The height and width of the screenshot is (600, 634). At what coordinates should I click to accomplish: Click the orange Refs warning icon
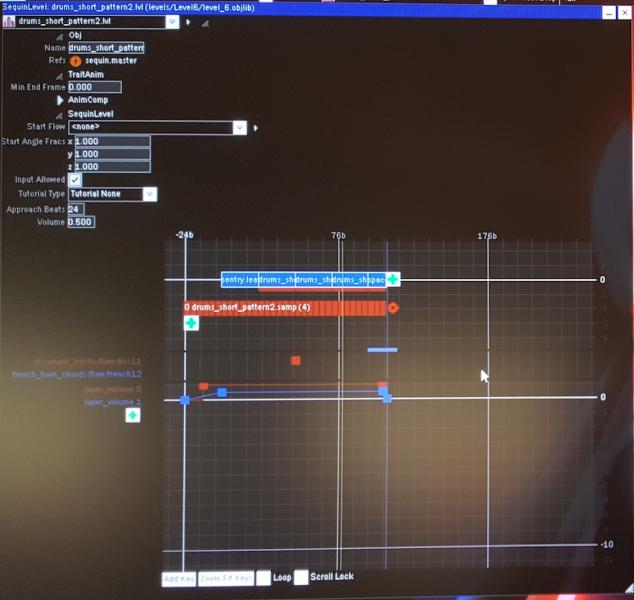click(76, 61)
